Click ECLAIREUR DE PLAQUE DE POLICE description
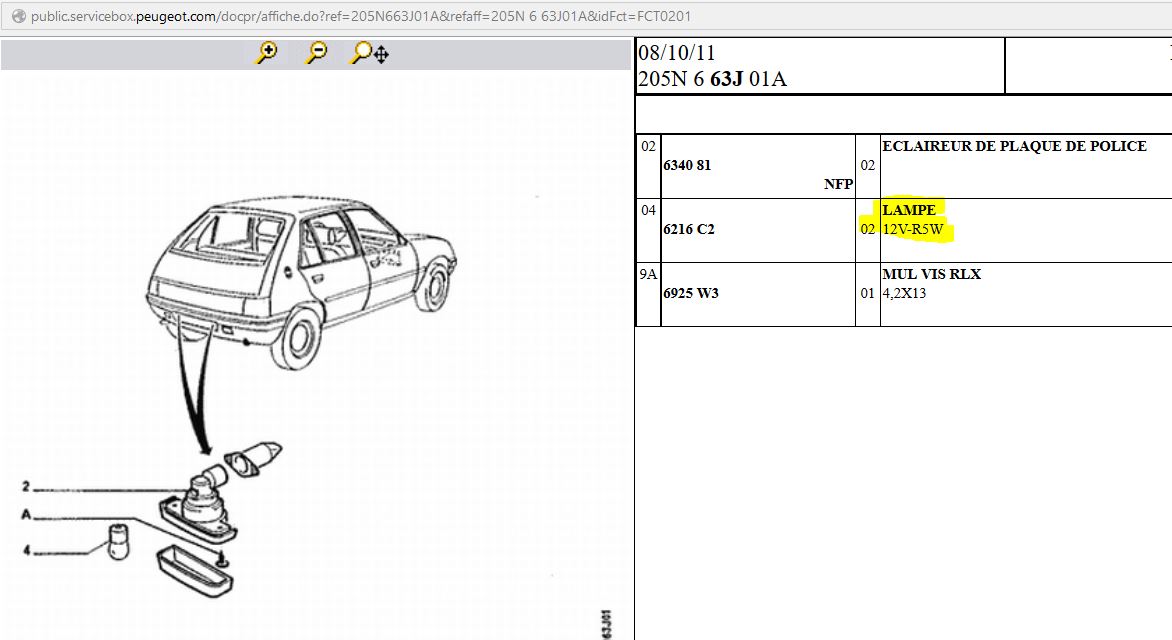This screenshot has height=640, width=1172. click(x=1014, y=146)
